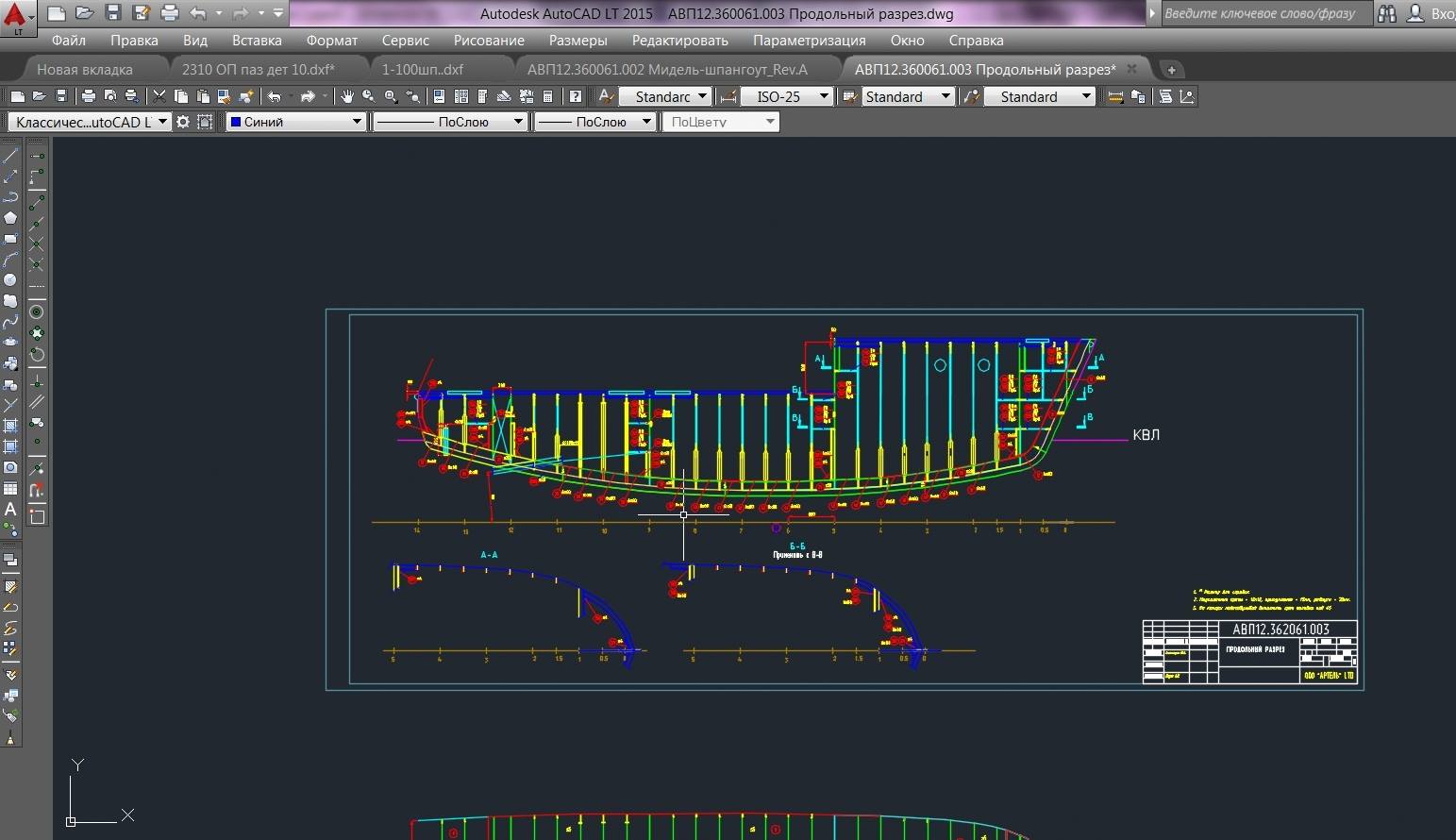Click the Cut scissors icon
The width and height of the screenshot is (1456, 840).
159,96
